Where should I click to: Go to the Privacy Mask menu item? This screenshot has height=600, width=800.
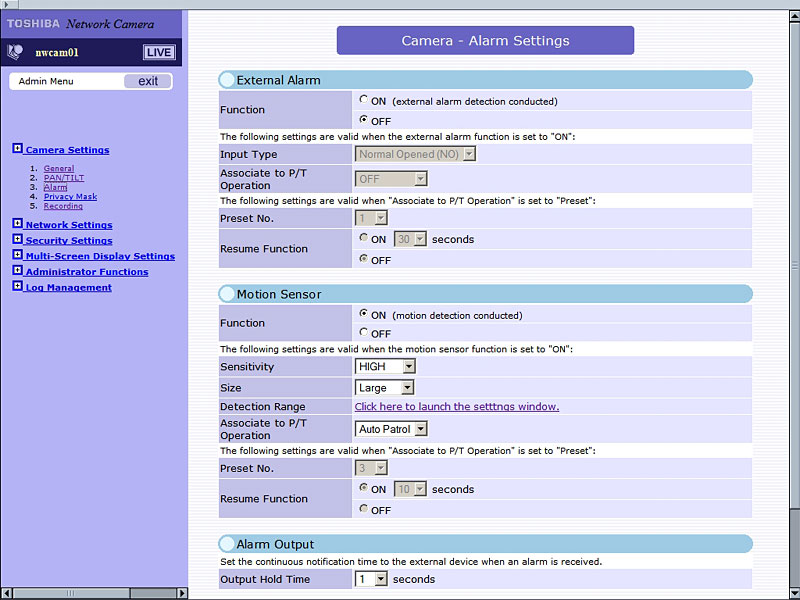tap(70, 197)
